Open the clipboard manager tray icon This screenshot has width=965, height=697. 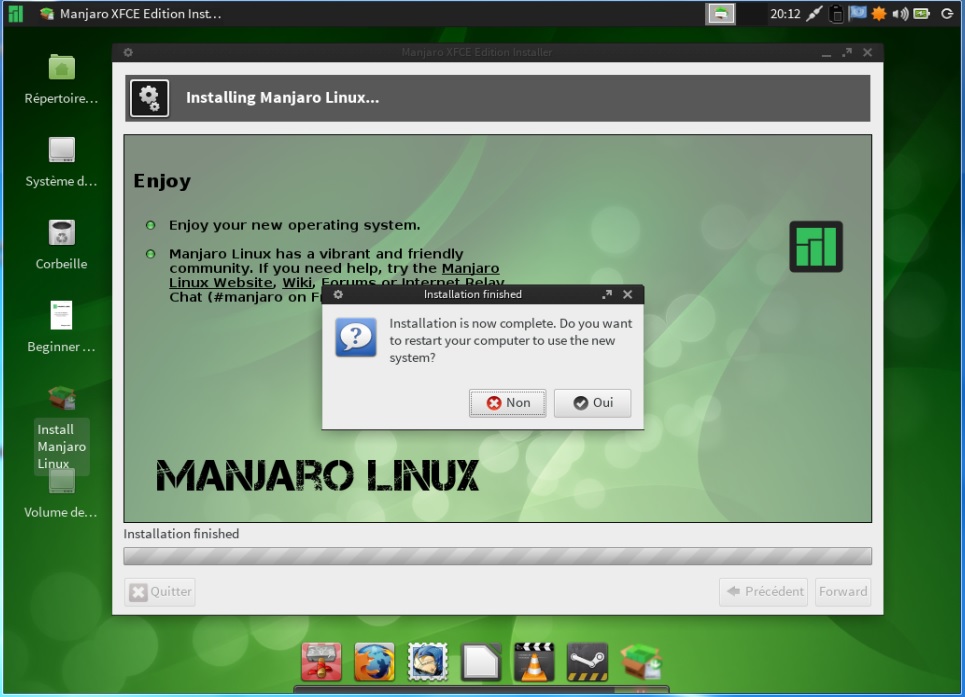836,14
